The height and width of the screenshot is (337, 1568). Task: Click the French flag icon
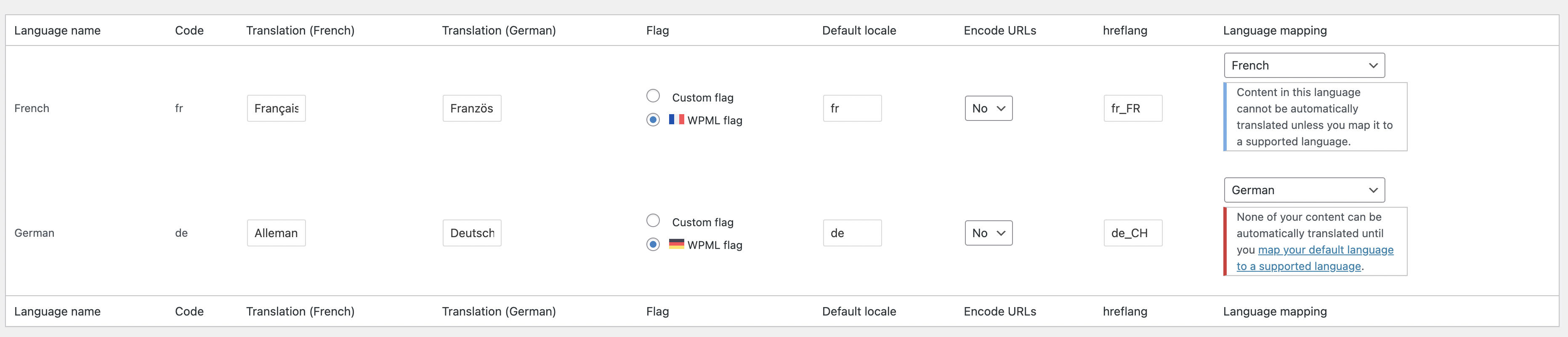click(676, 119)
